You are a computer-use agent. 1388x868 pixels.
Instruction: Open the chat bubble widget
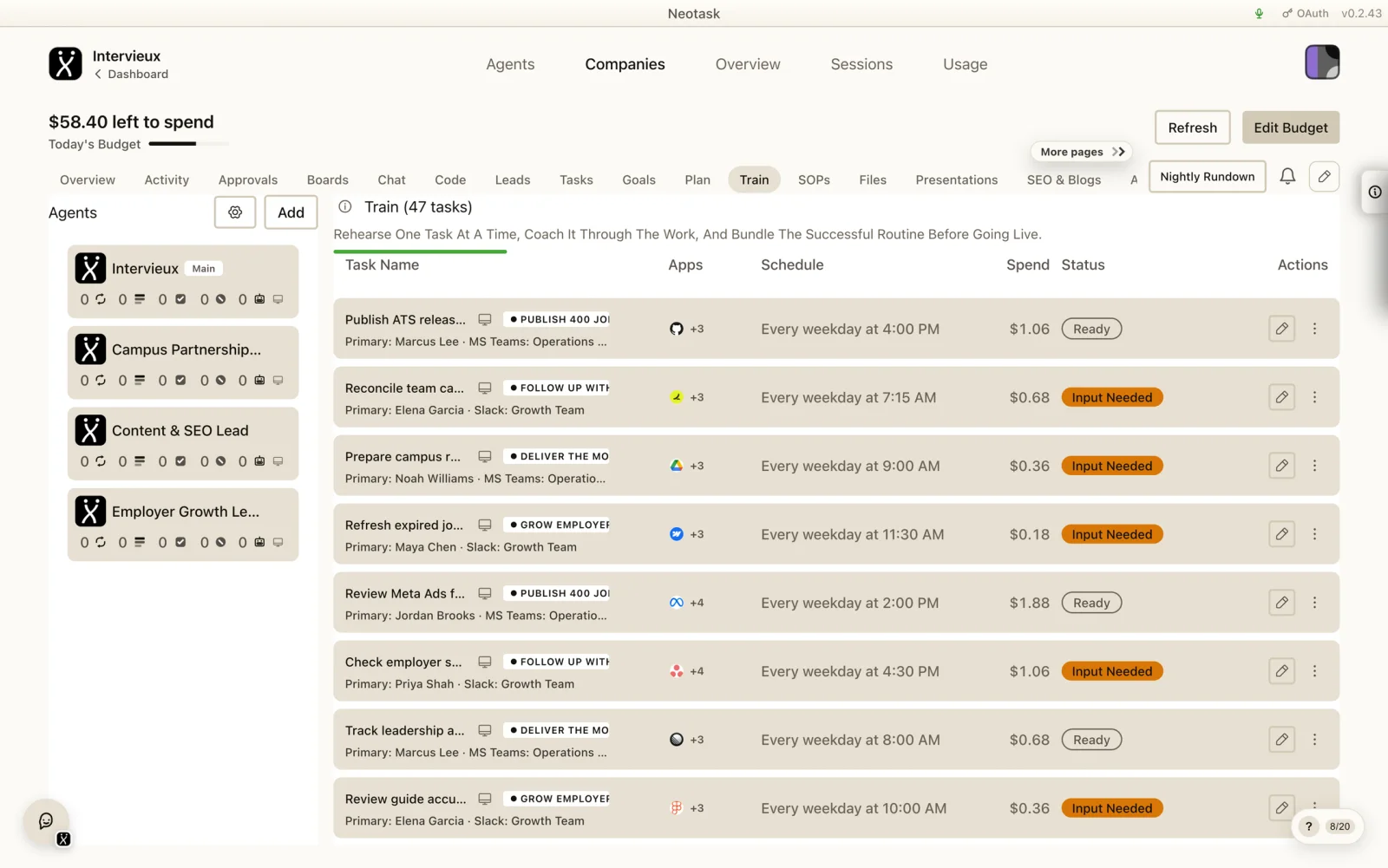tap(46, 821)
